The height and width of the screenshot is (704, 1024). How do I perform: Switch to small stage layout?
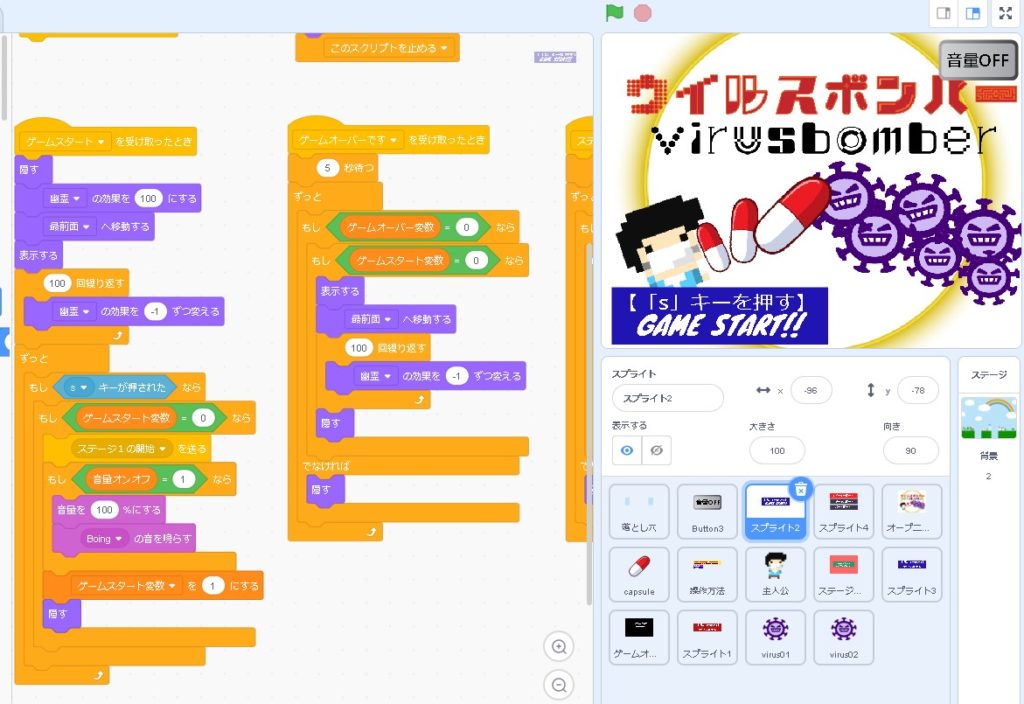coord(942,13)
